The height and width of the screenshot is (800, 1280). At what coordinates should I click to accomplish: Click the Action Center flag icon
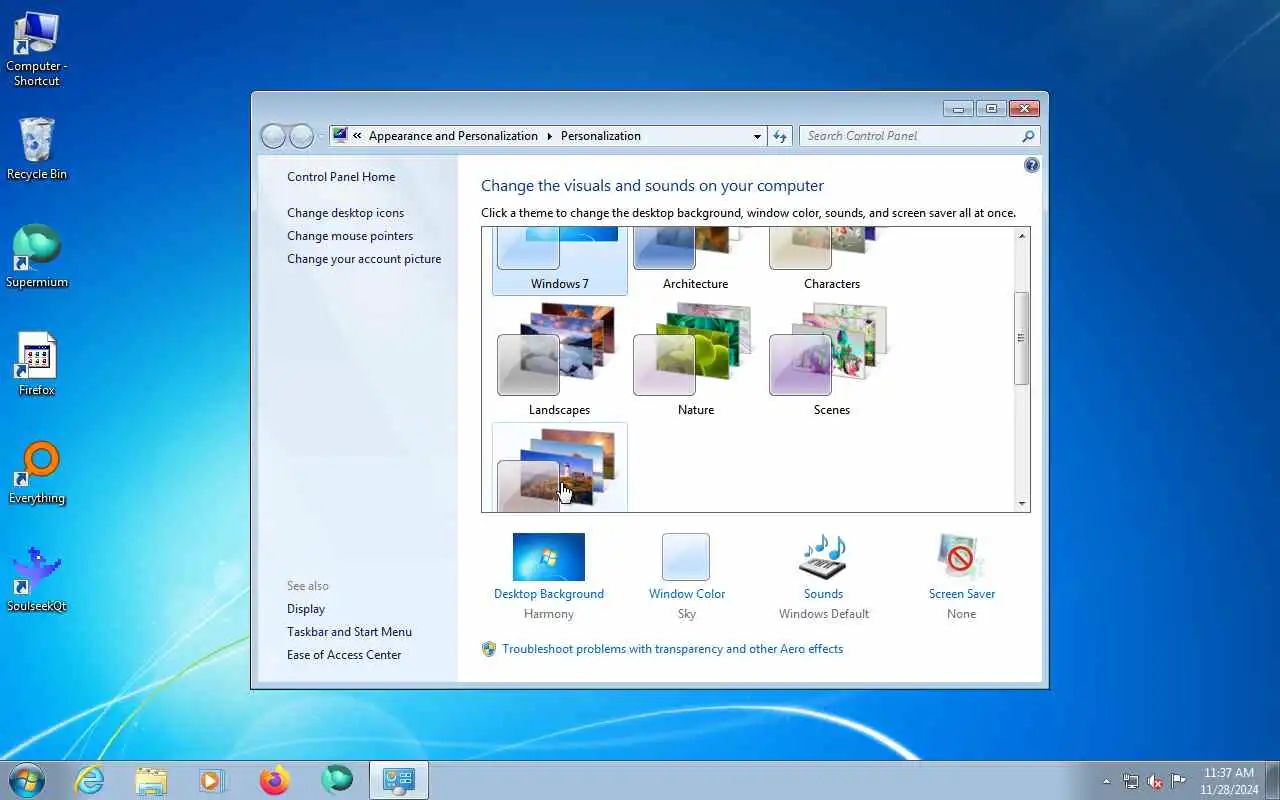[x=1179, y=781]
